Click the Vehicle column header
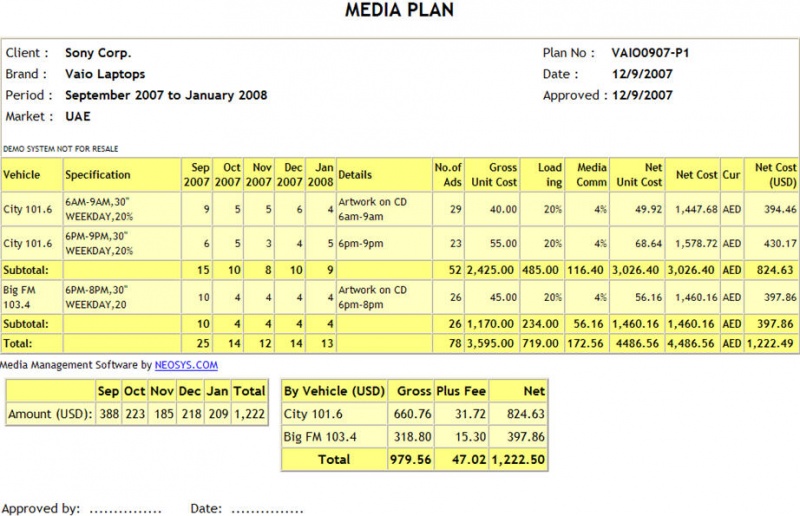Screen dimensions: 800x516 (x=21, y=175)
